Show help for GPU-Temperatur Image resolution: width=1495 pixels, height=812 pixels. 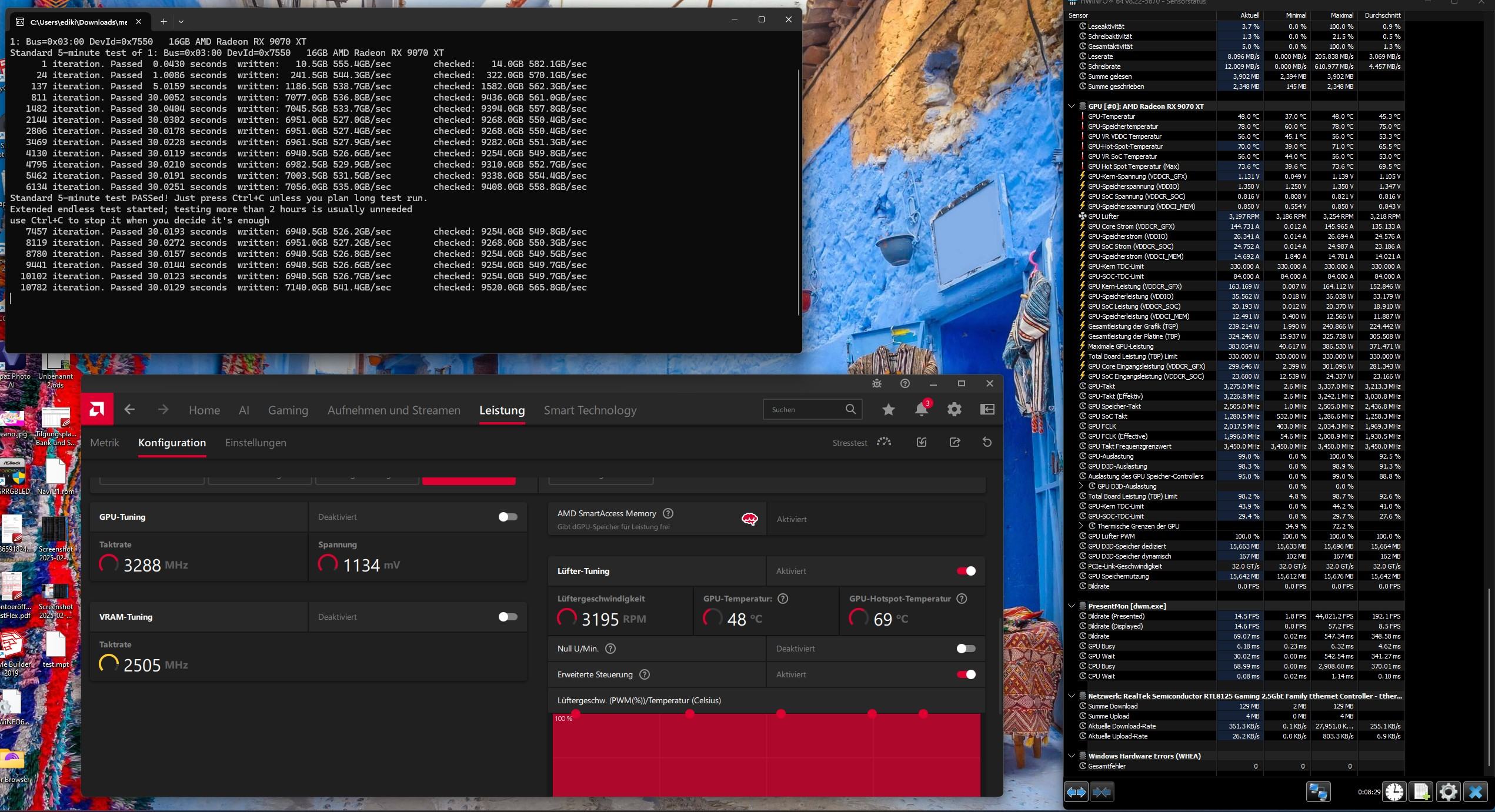coord(783,599)
